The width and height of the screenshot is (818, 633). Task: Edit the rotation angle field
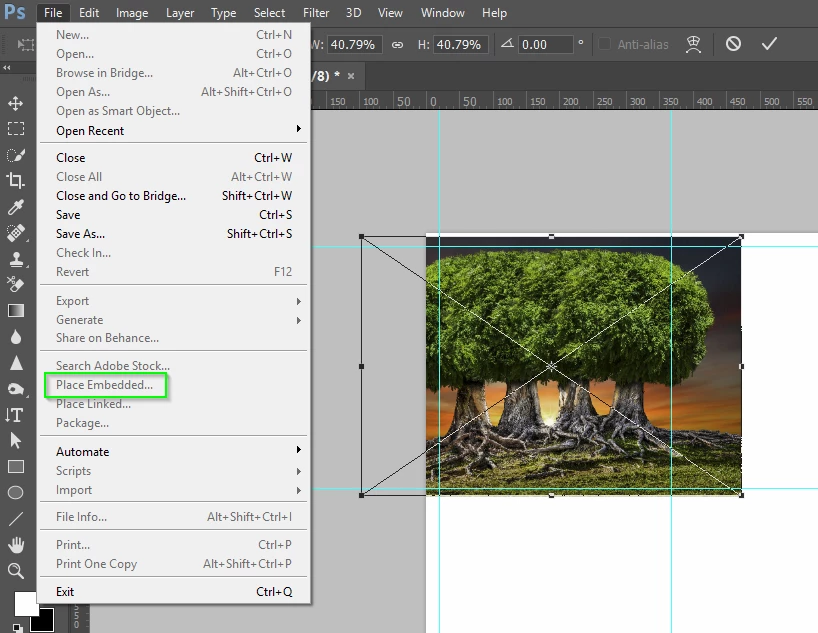(545, 45)
